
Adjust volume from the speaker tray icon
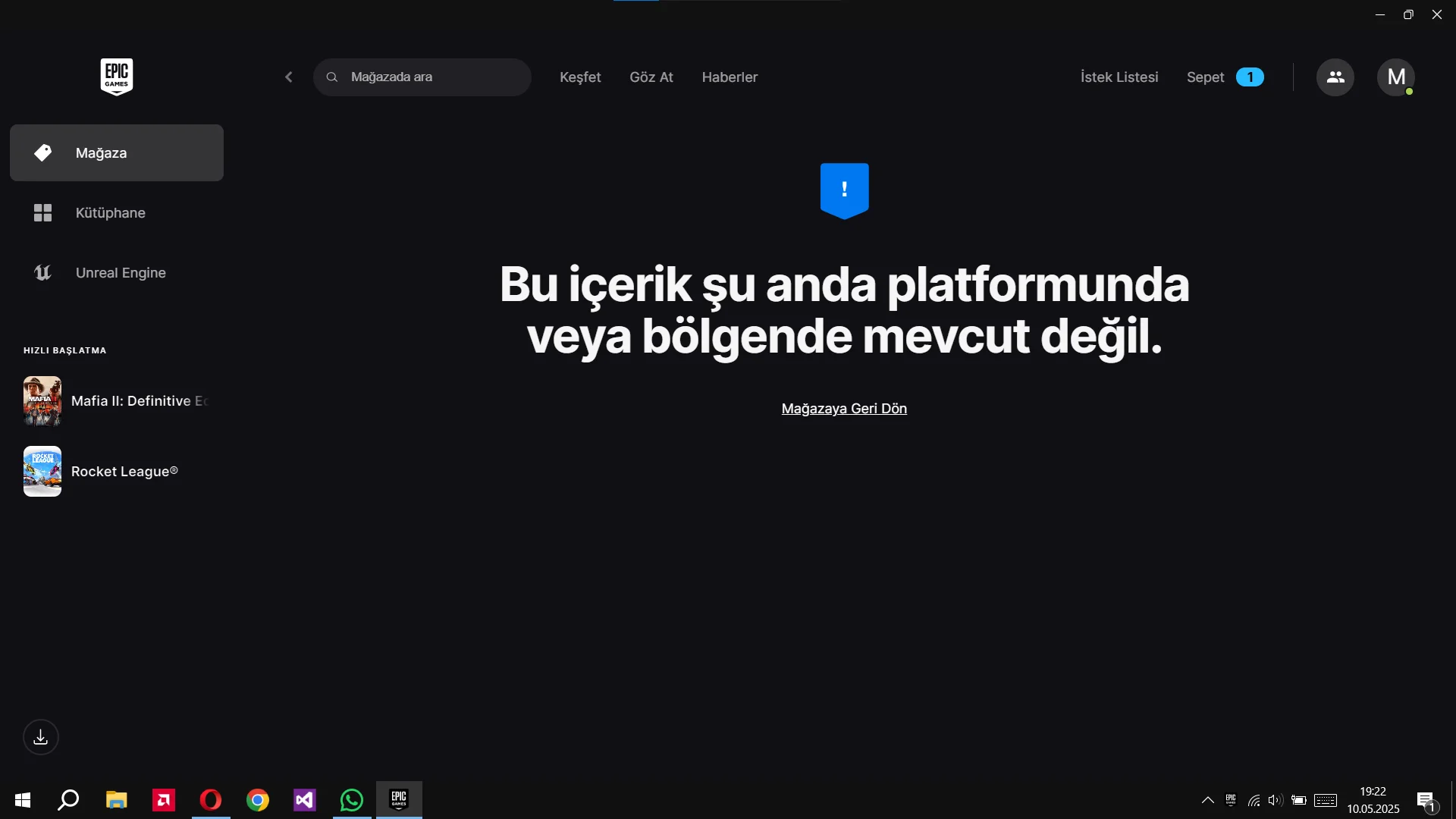tap(1275, 800)
